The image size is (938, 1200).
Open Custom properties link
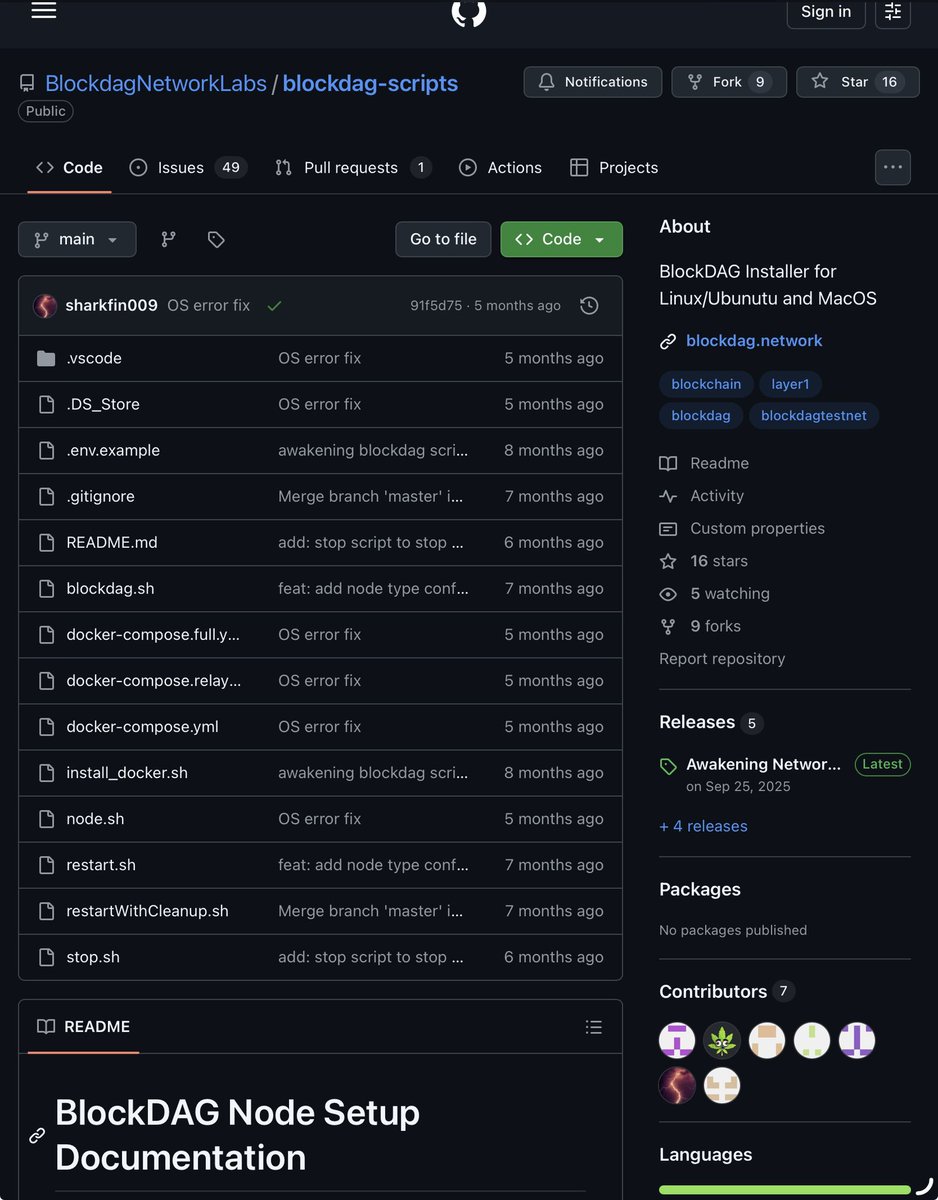[742, 528]
